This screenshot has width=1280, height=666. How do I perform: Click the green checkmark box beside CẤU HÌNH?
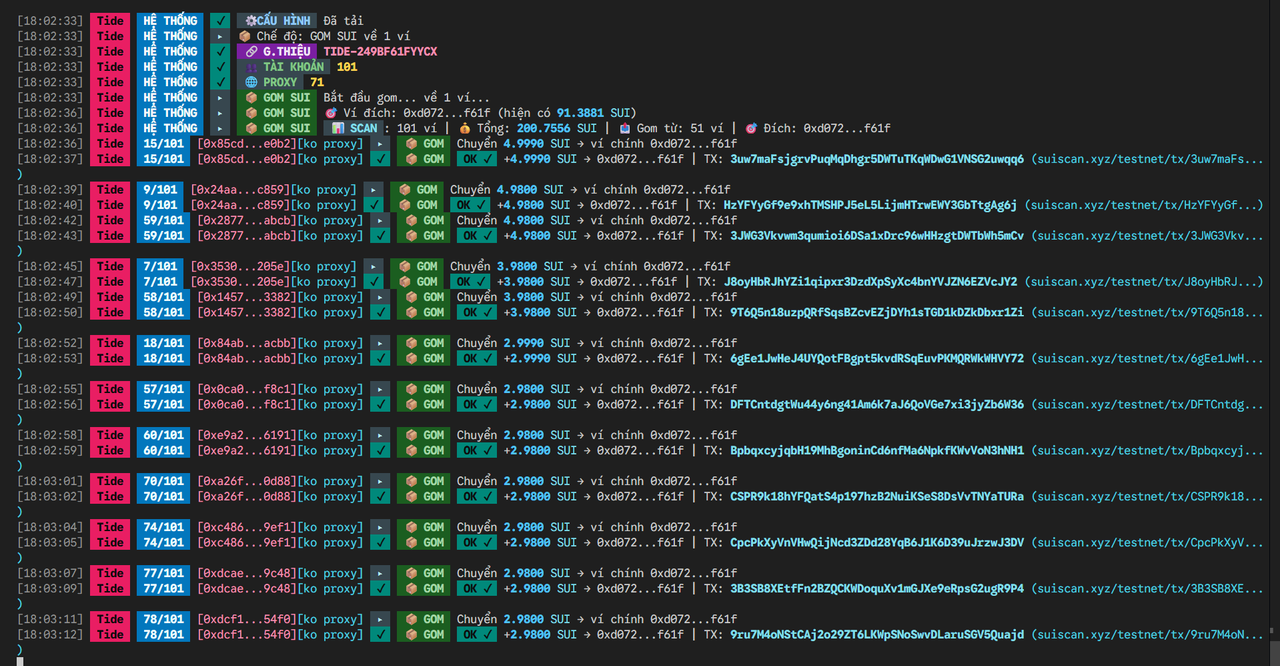pos(220,20)
